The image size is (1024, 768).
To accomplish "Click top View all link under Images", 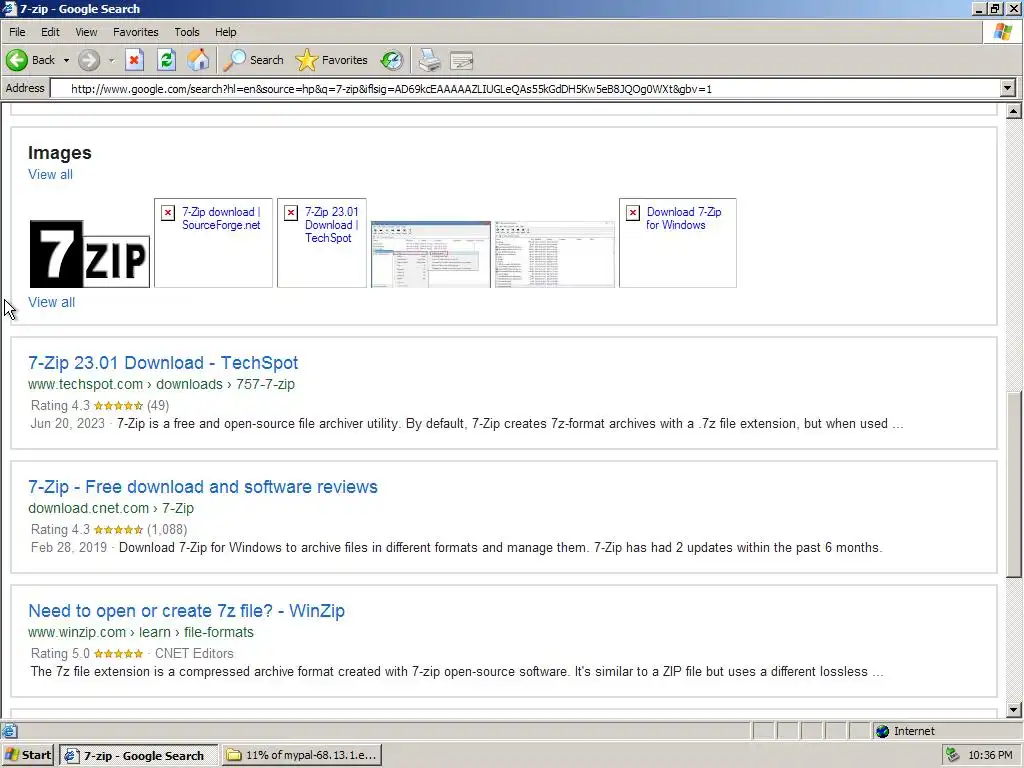I will pos(50,174).
